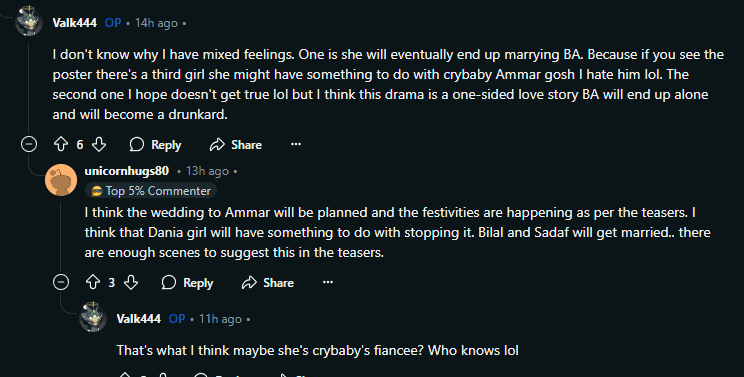Upvote unicornhugs80's wedding teaser comment
Viewport: 744px width, 377px height.
coord(93,283)
